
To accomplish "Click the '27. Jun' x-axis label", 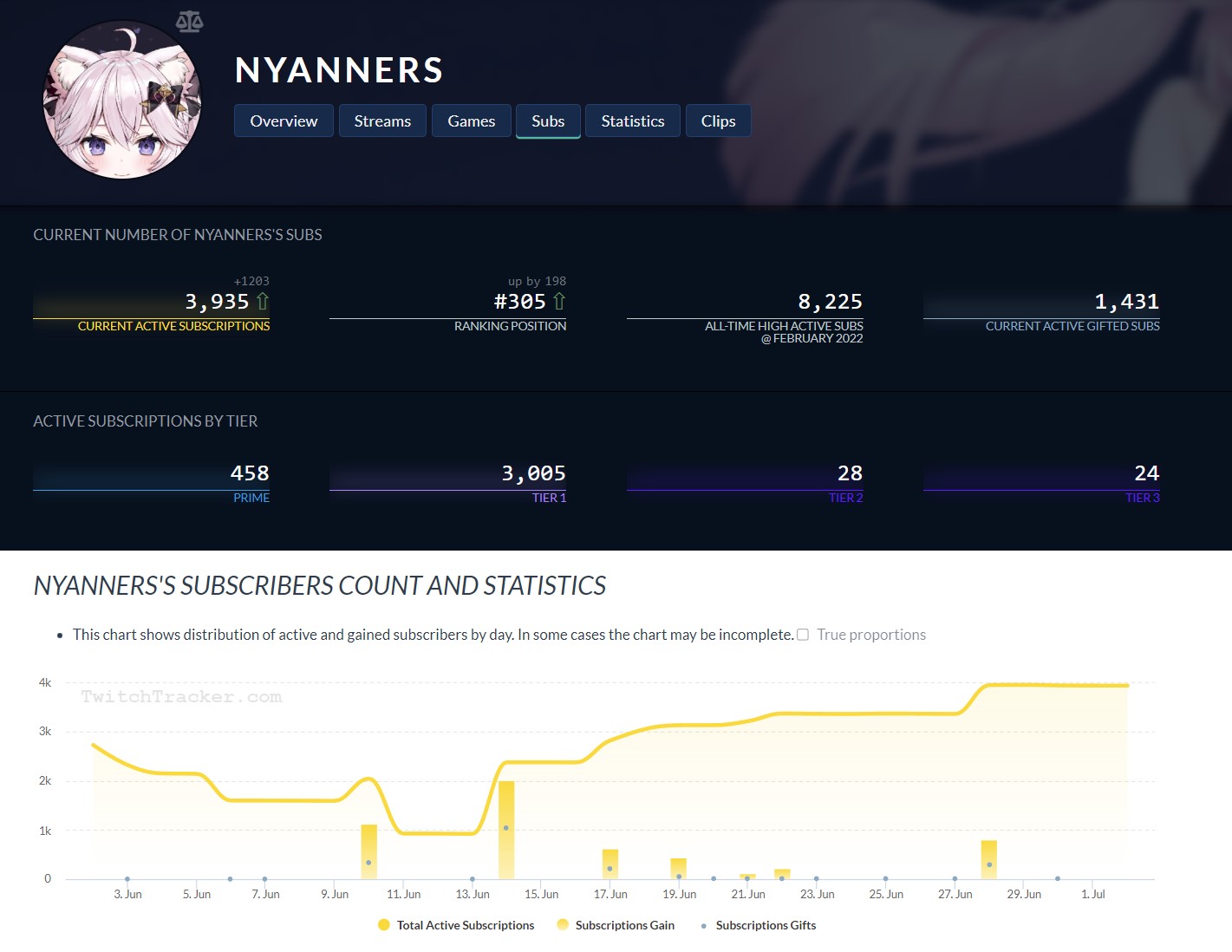I will tap(955, 894).
